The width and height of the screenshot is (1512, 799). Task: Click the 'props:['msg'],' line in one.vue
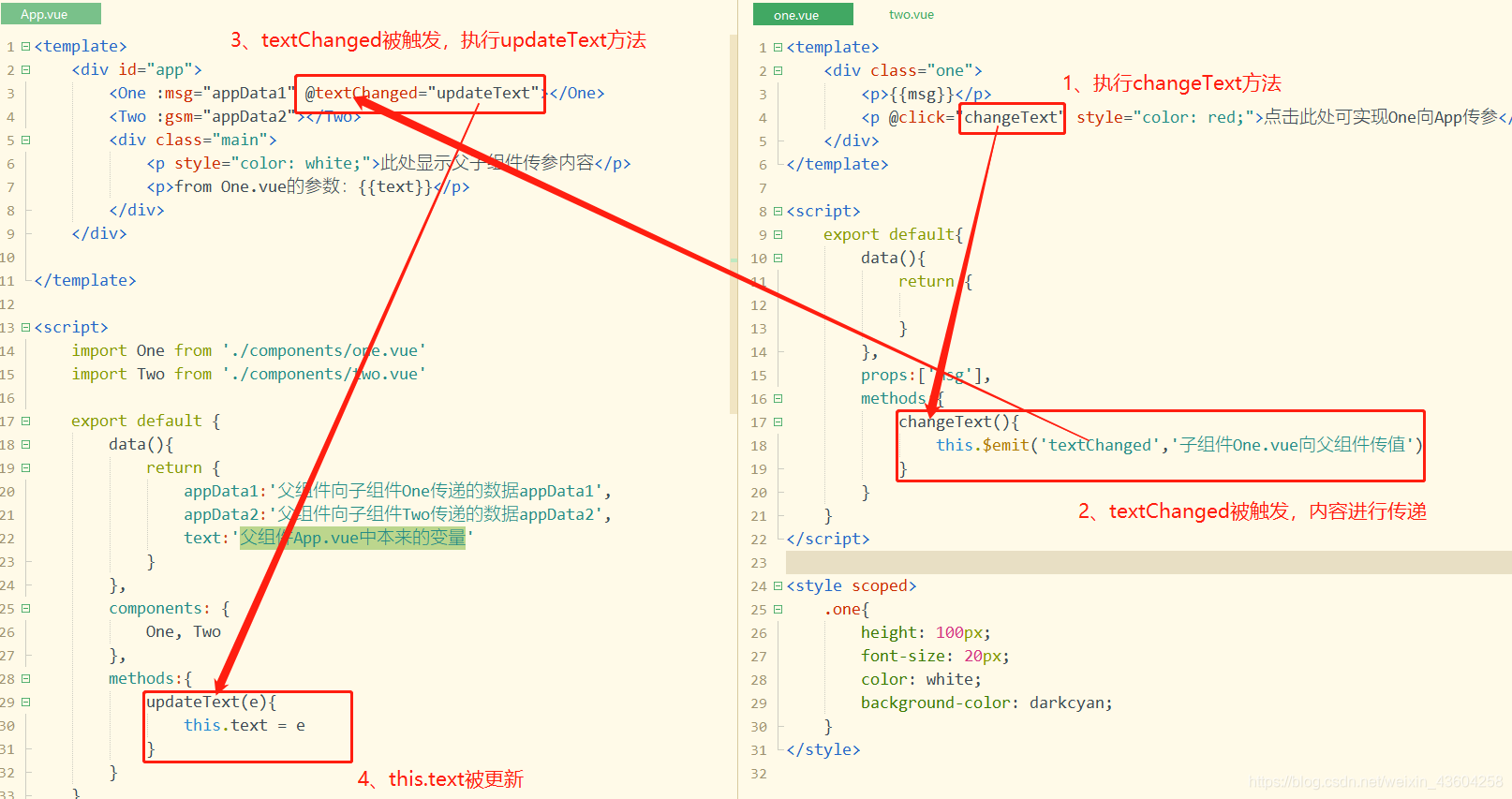[926, 375]
